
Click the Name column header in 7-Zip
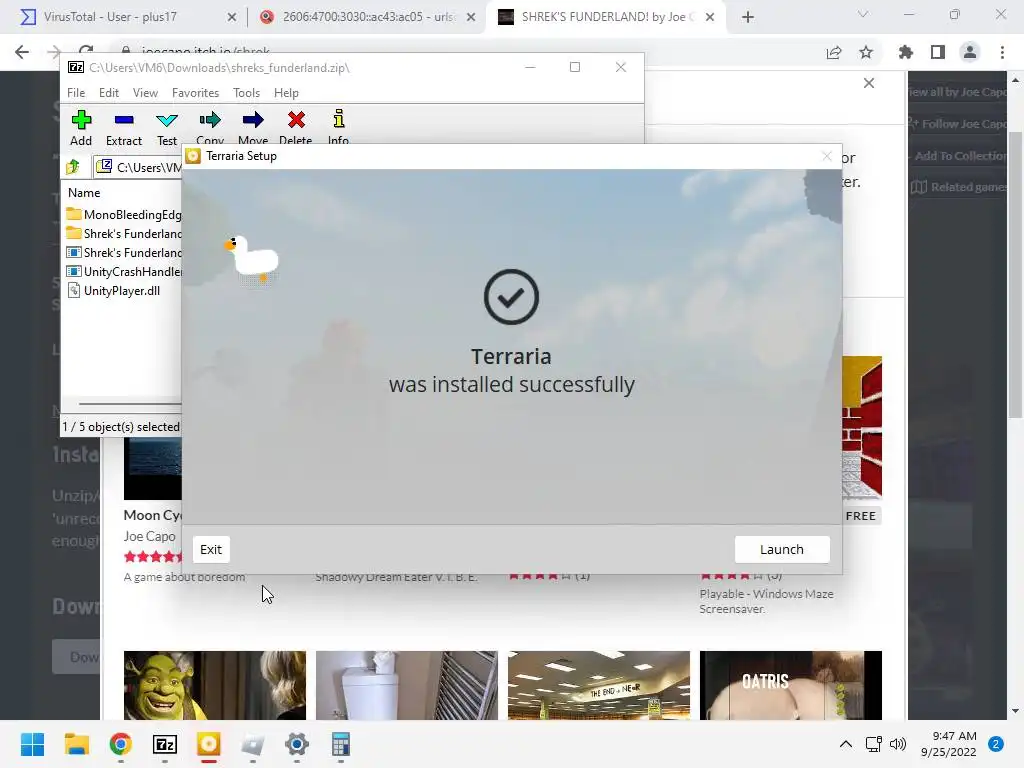coord(84,193)
